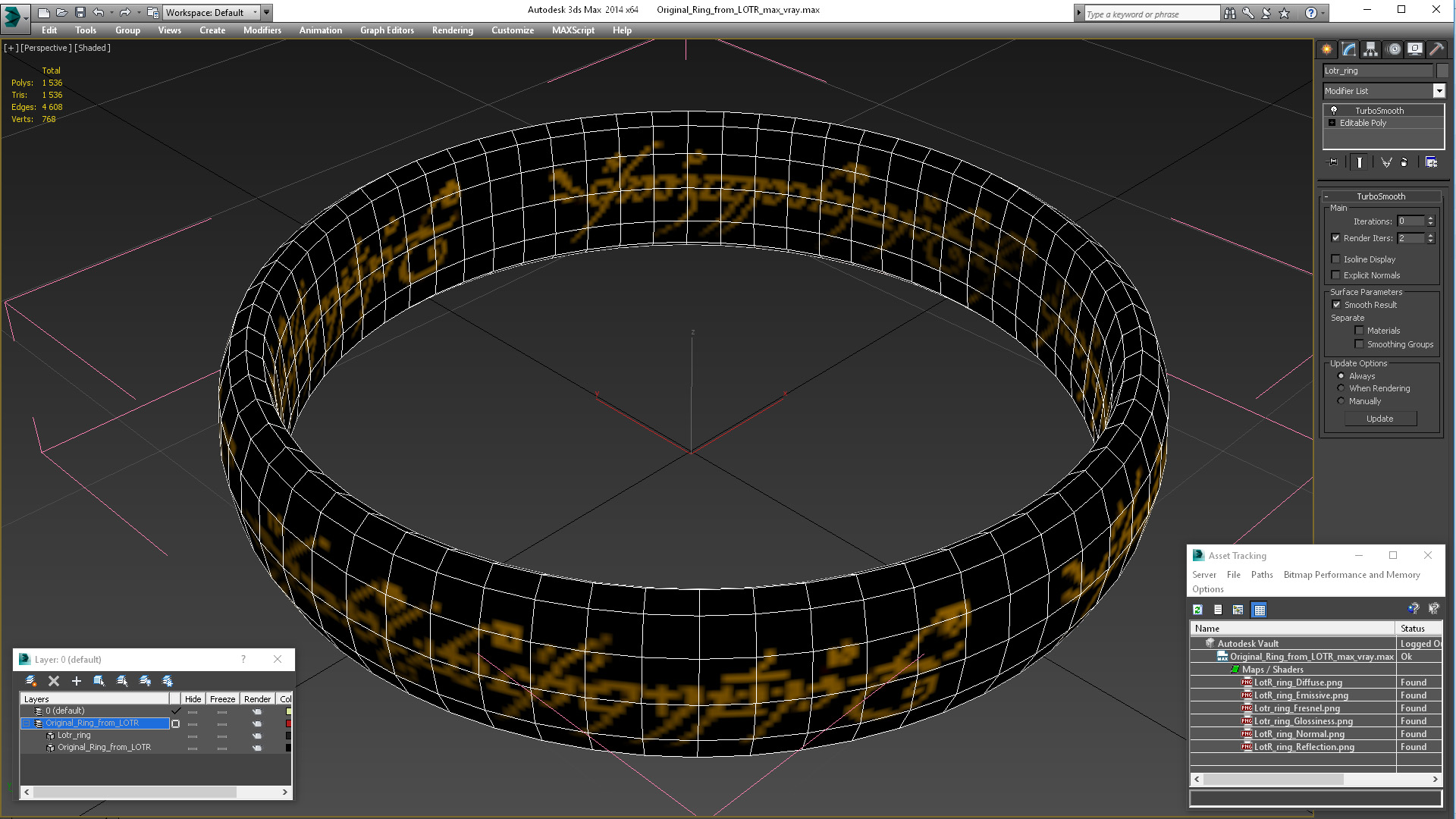Open the Rendering menu
This screenshot has width=1456, height=819.
[x=453, y=30]
